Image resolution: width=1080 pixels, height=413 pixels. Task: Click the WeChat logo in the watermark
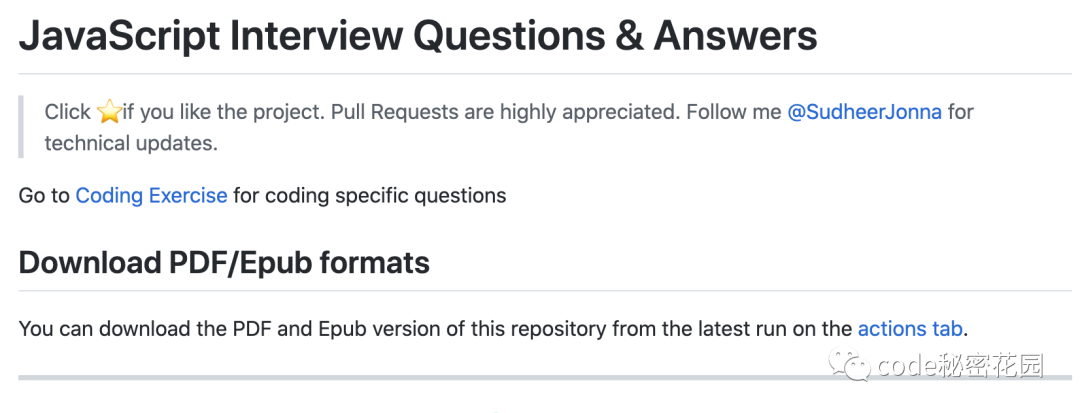point(849,365)
